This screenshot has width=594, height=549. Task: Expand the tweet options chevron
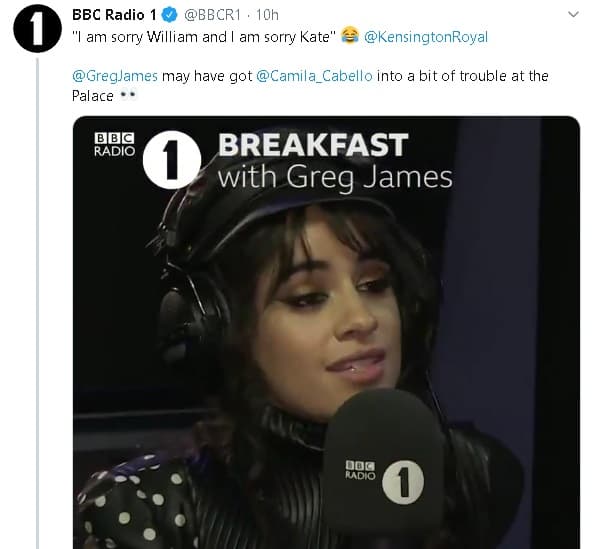coord(573,14)
